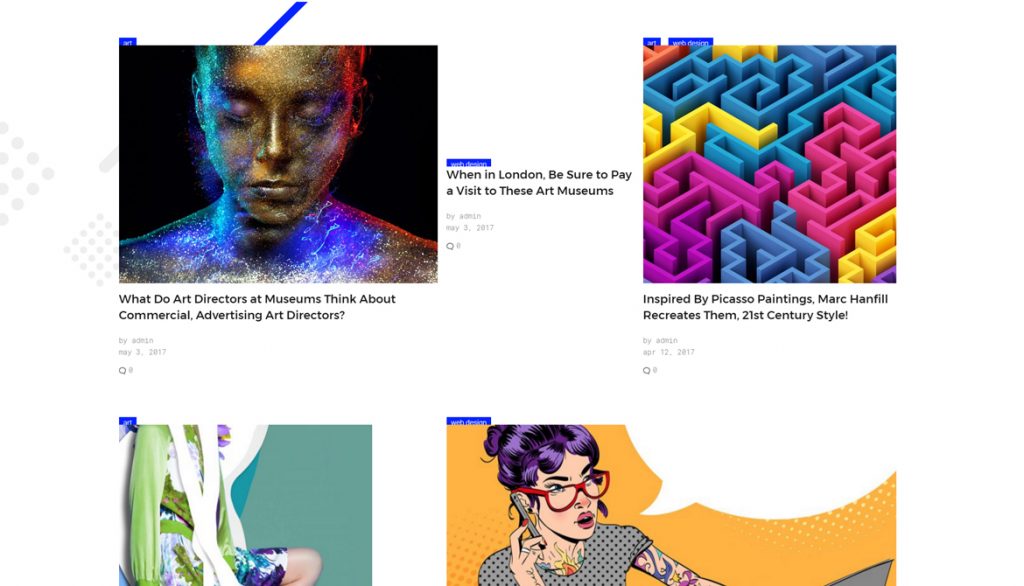
Task: Open the pop-art woman with glasses image
Action: click(x=671, y=505)
